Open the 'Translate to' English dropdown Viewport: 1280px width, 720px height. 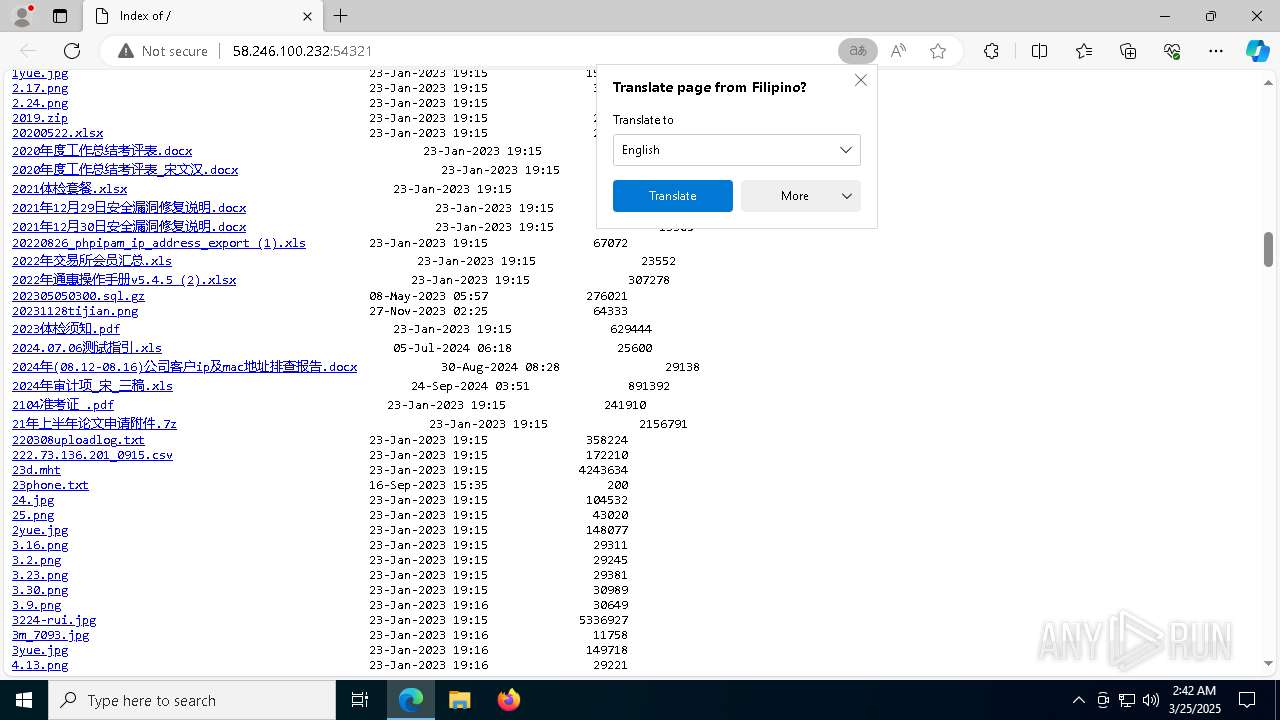point(737,150)
